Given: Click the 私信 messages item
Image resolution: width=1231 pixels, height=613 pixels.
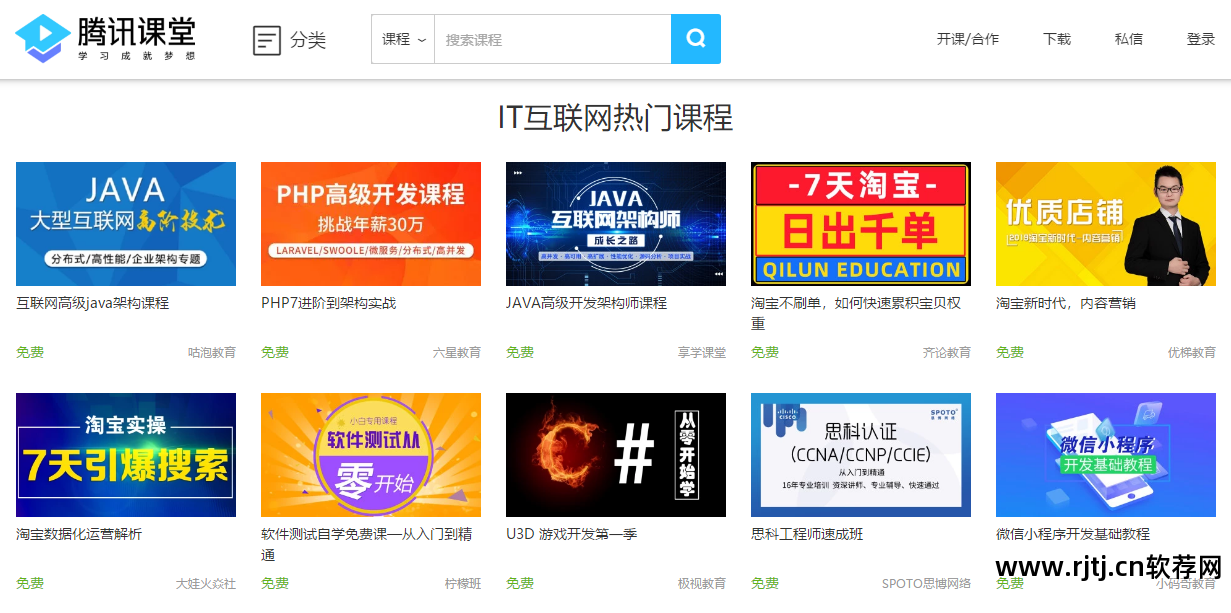Looking at the screenshot, I should coord(1128,39).
